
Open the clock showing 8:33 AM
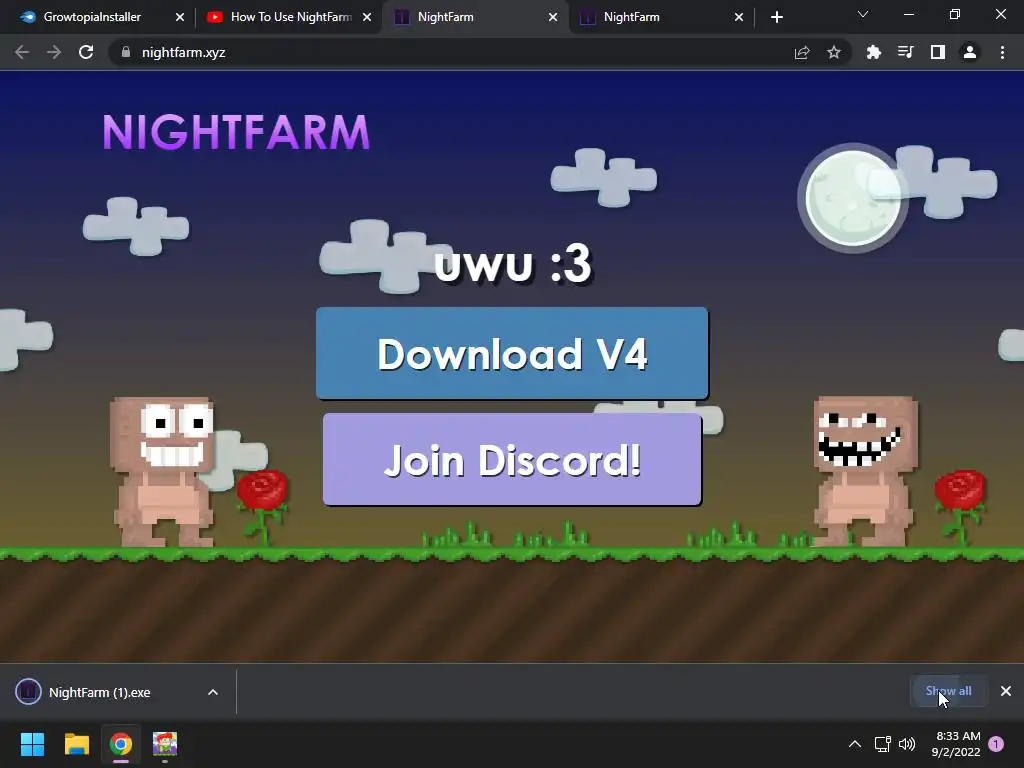tap(956, 744)
